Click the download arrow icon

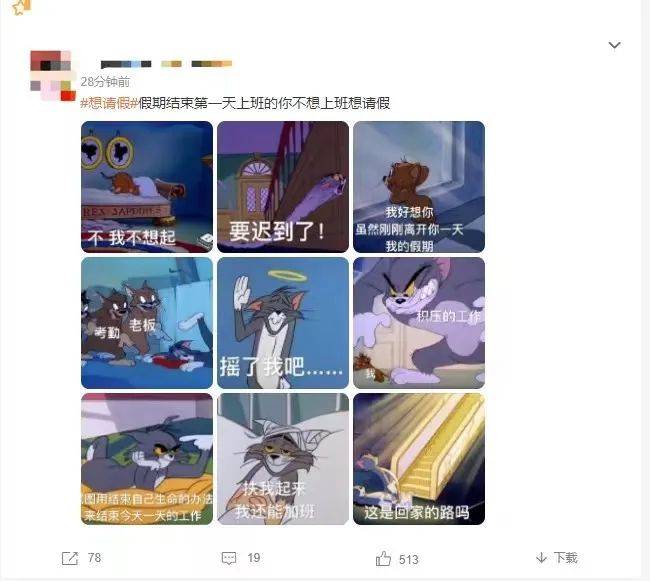click(541, 558)
